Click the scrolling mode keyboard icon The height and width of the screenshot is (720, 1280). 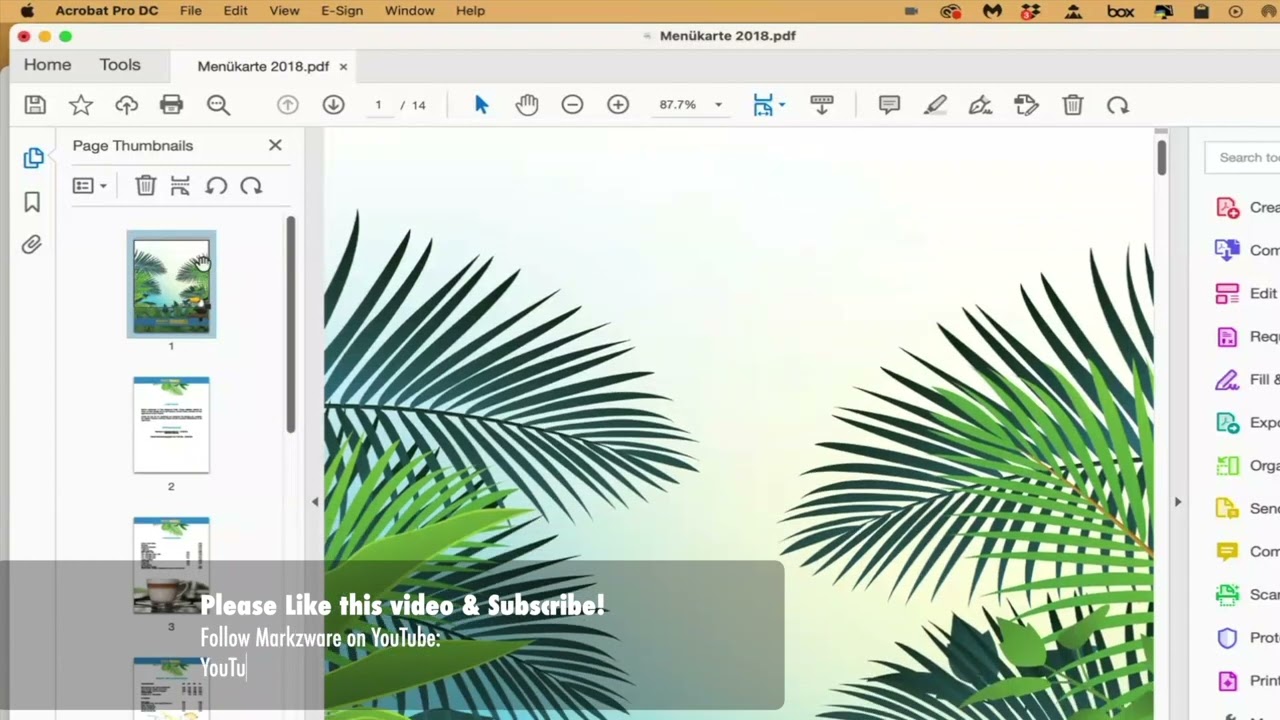[822, 105]
